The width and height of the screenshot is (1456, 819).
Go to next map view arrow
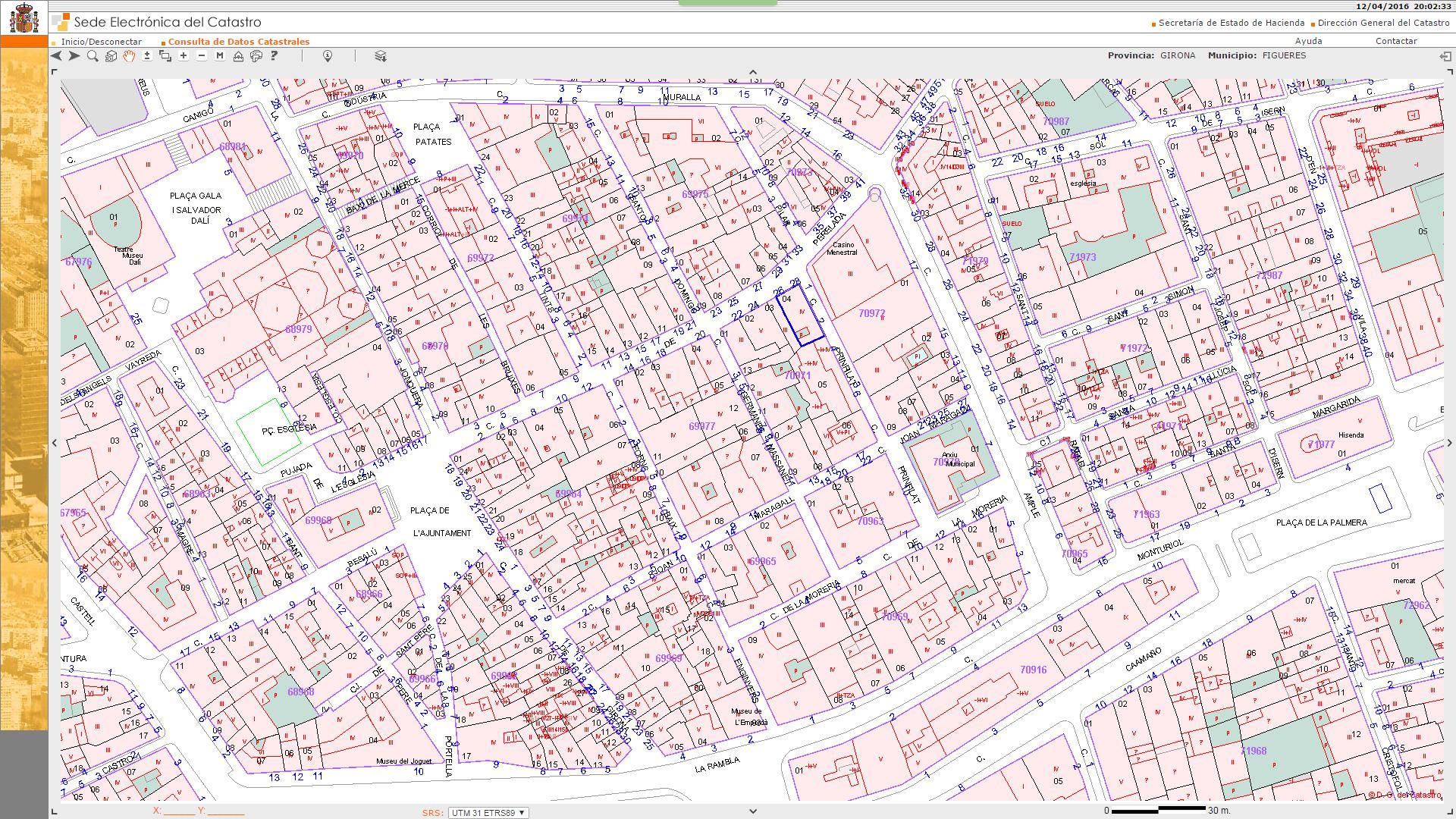[x=74, y=56]
